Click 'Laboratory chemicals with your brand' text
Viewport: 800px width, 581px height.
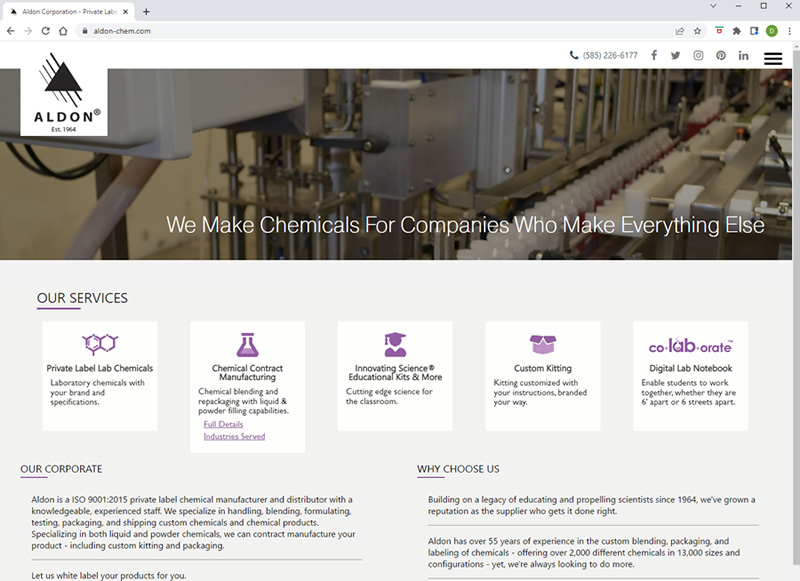(x=97, y=392)
